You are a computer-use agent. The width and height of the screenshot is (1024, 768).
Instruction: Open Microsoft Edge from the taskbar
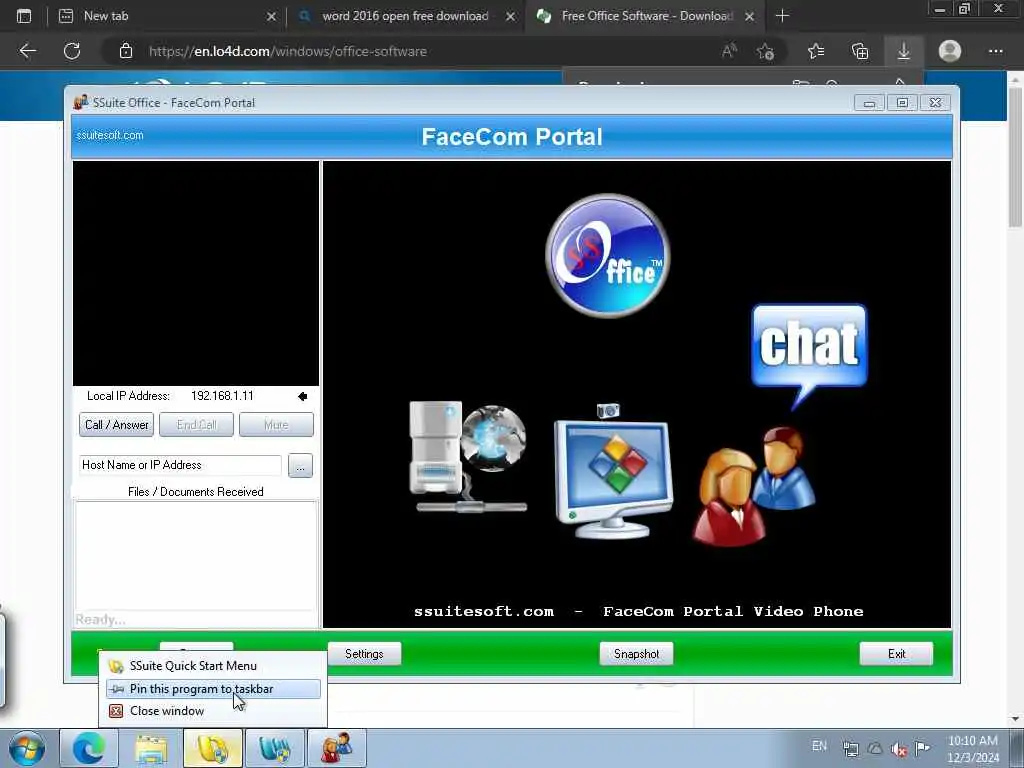pyautogui.click(x=88, y=749)
